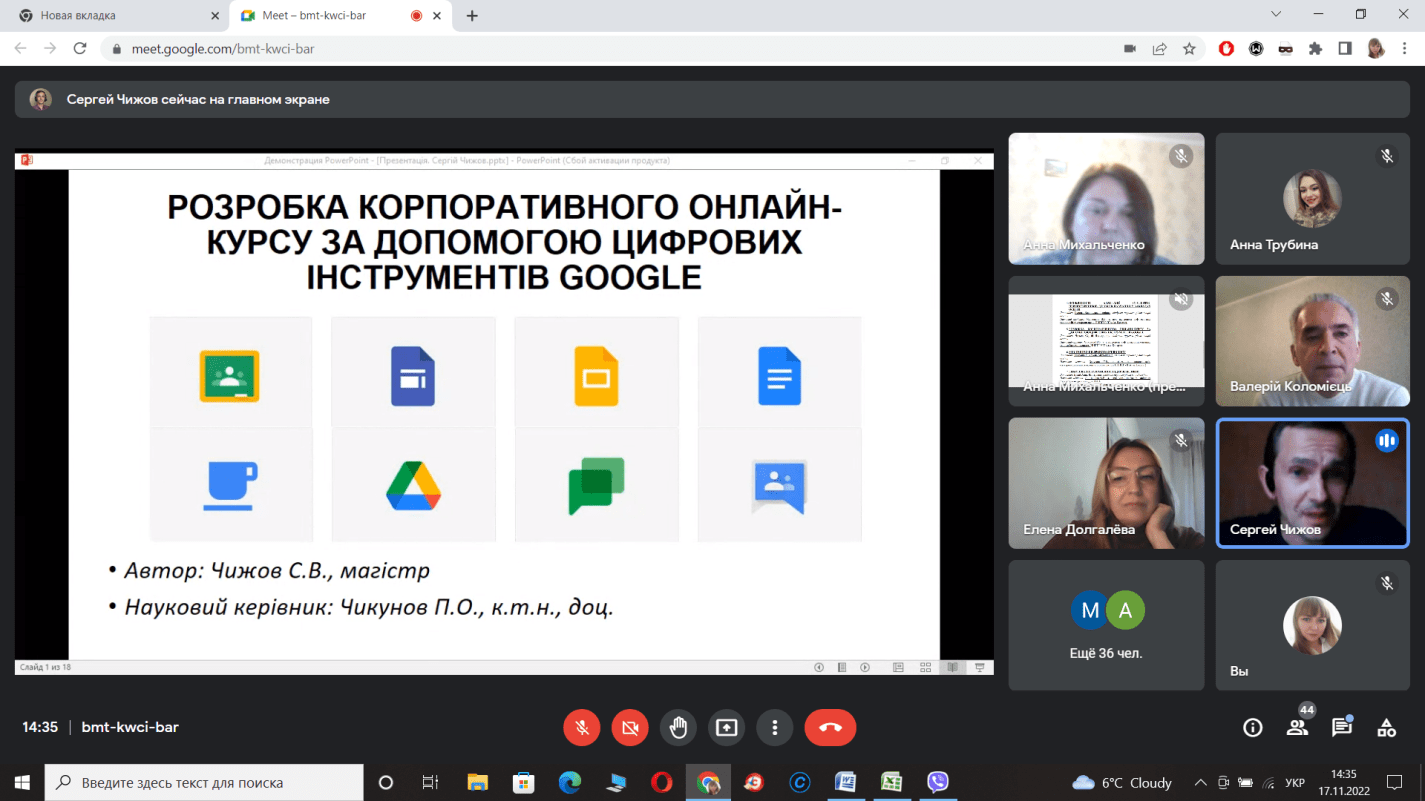Switch to the 'Новая вкладка' browser tab
The image size is (1425, 801).
[115, 16]
